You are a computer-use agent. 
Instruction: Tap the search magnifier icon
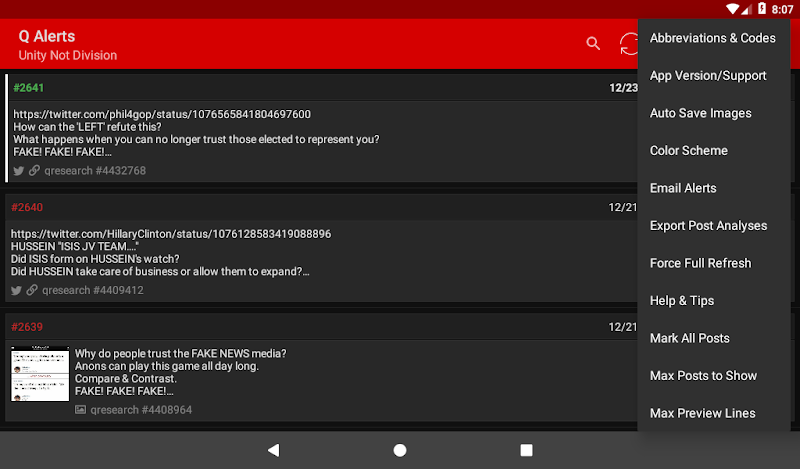point(593,43)
